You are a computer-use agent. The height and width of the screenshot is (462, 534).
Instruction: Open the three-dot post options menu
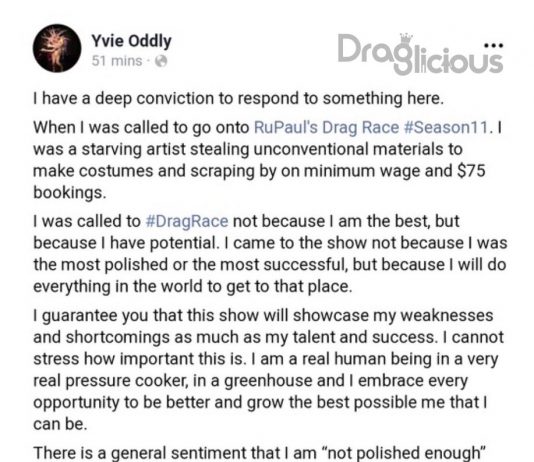[x=493, y=45]
